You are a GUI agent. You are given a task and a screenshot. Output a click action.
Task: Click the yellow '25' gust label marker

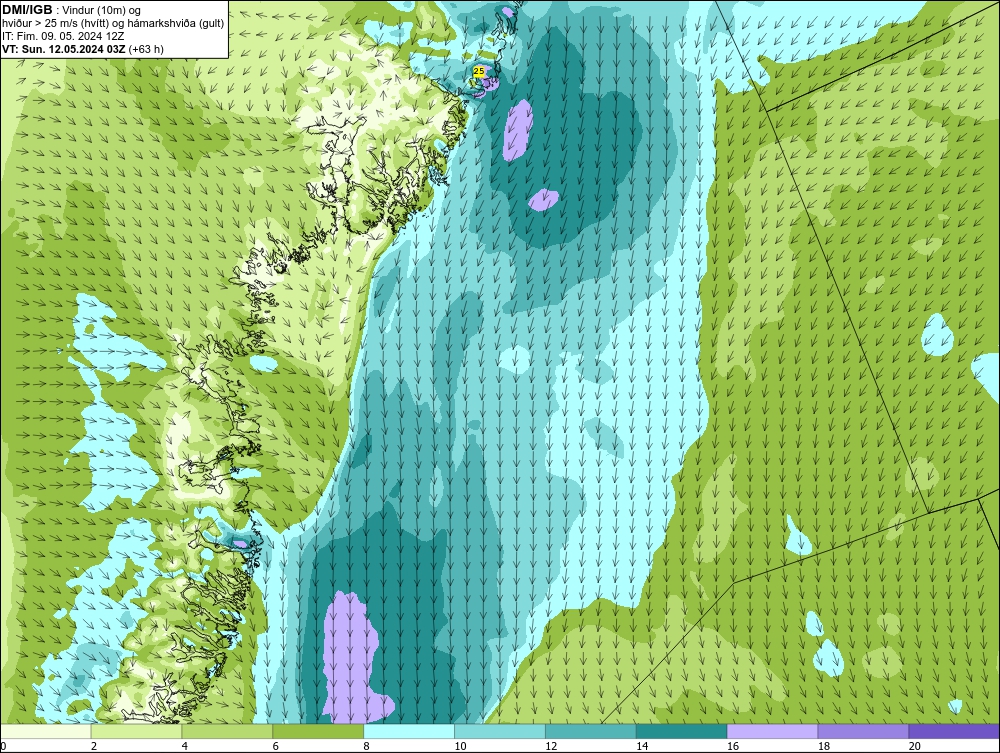coord(478,71)
